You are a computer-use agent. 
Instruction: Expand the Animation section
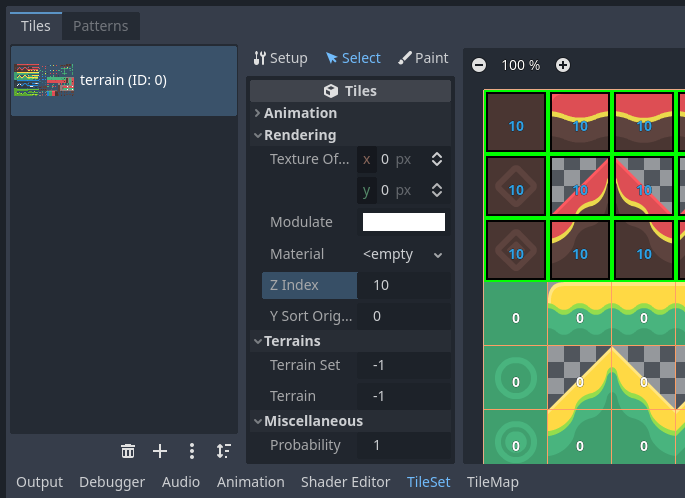300,113
